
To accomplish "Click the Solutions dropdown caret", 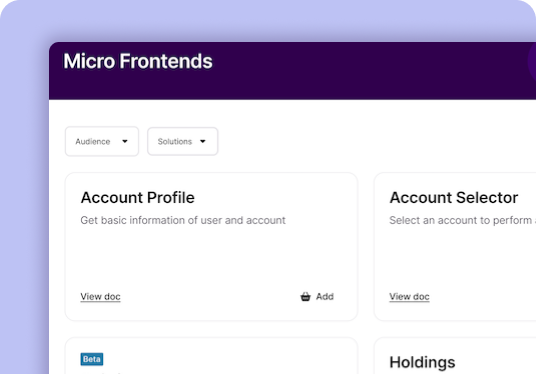I will 203,141.
